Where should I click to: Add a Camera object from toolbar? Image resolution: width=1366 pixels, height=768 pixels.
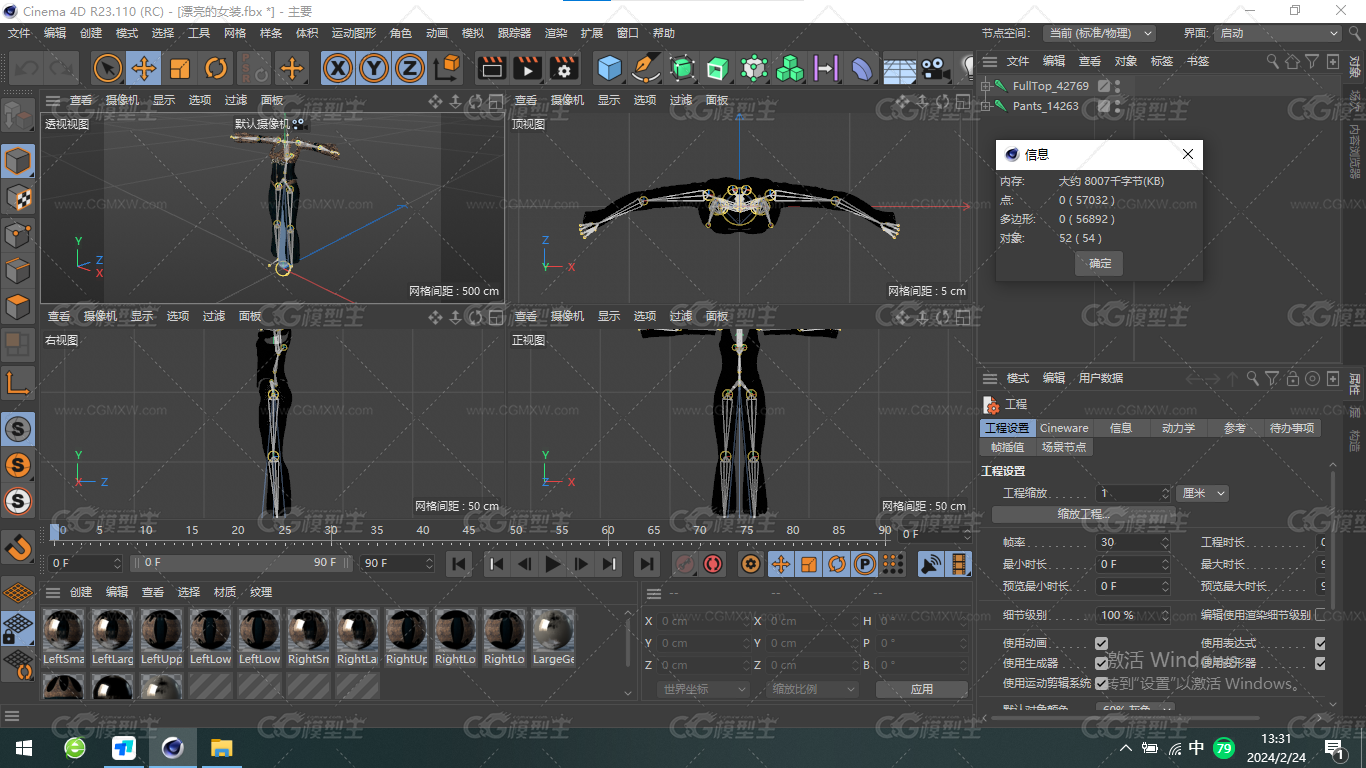click(x=934, y=68)
